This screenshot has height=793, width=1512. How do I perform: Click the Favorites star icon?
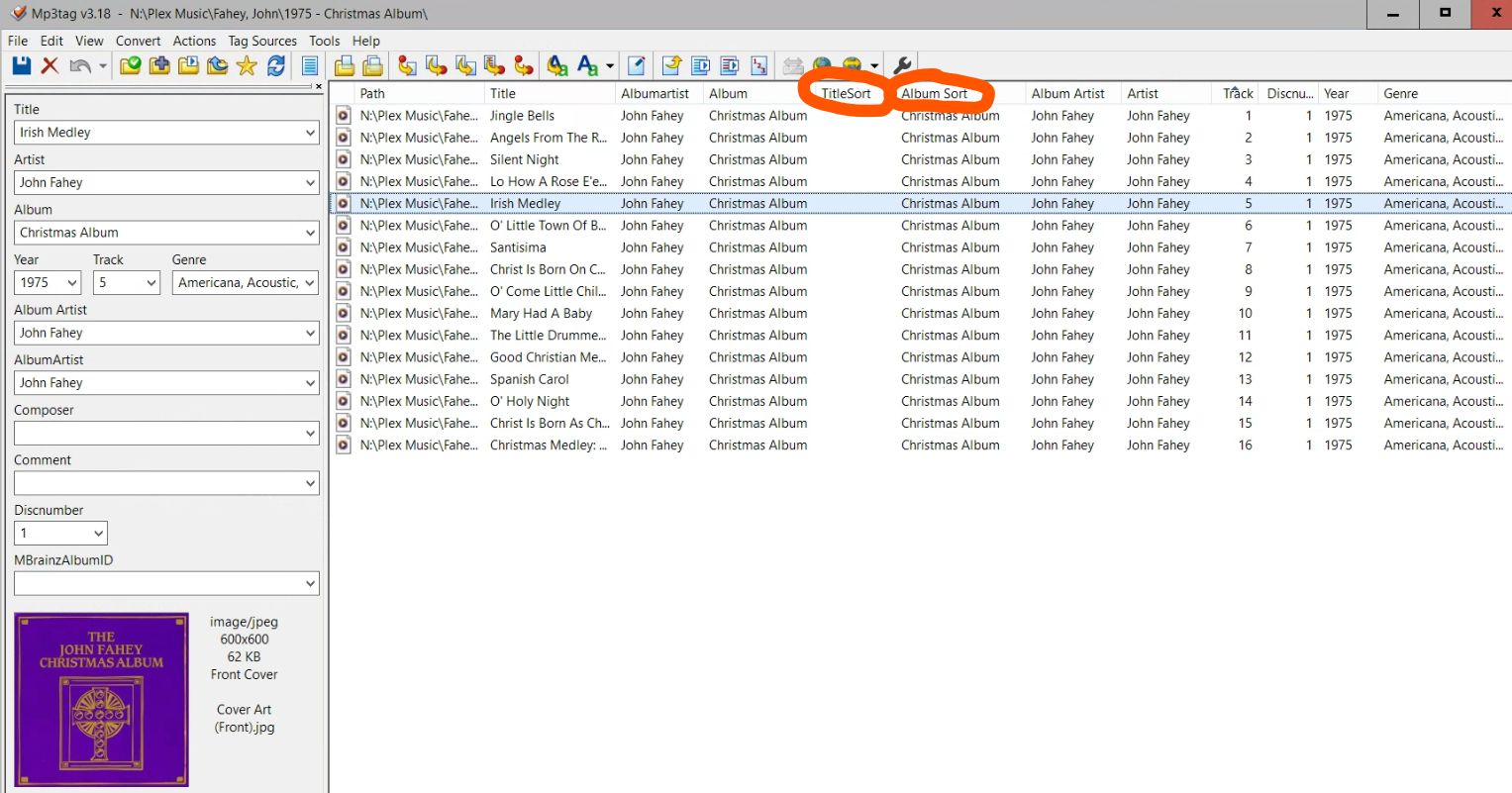coord(247,65)
